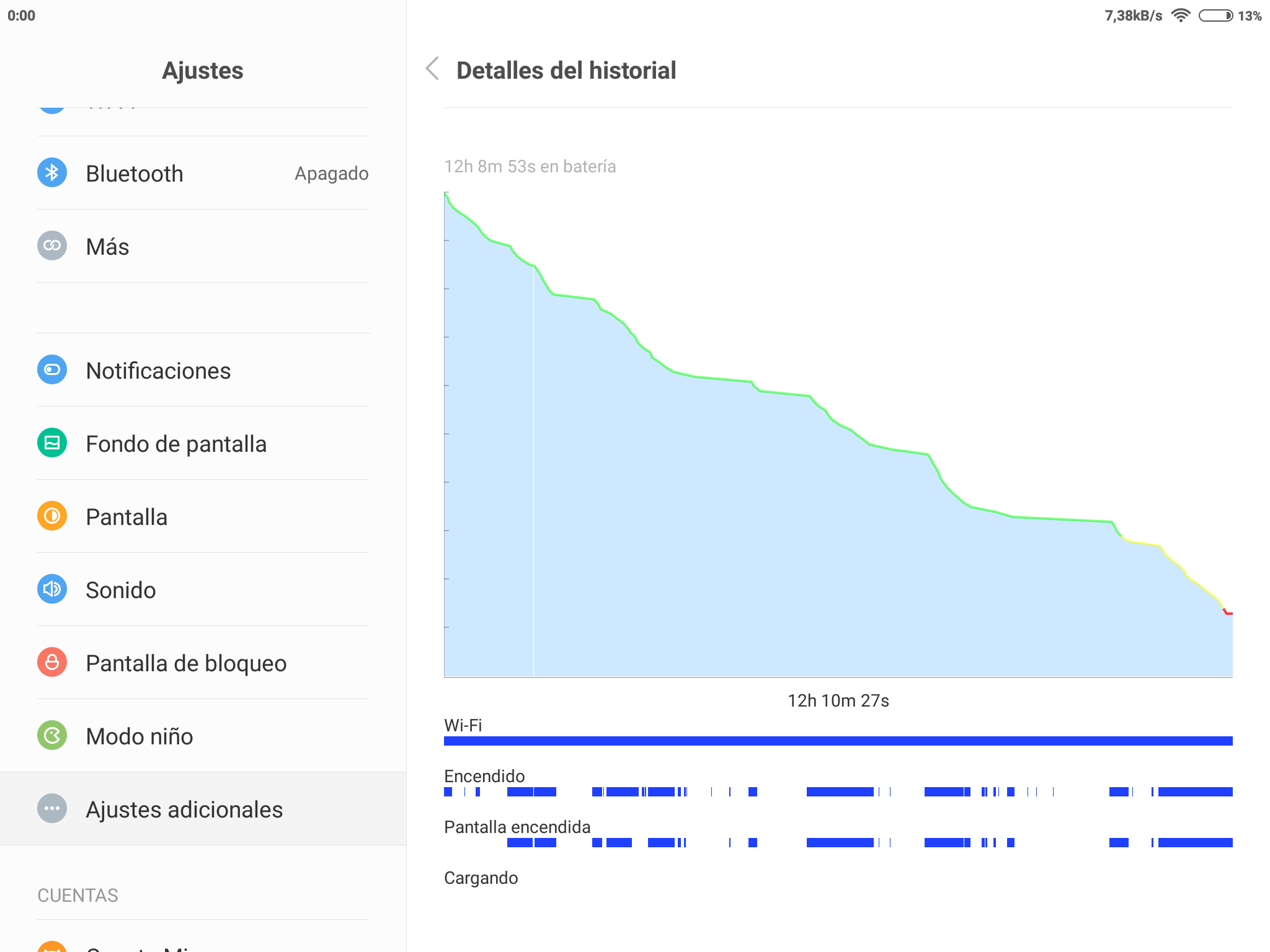Tap the Notificaciones icon

coord(52,370)
